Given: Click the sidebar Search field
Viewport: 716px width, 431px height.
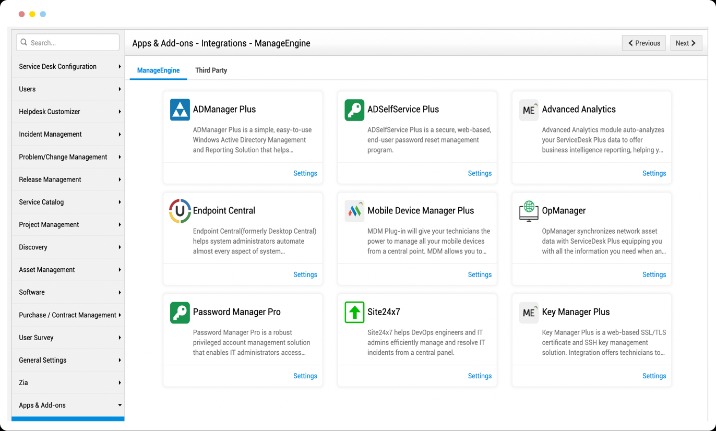Looking at the screenshot, I should pyautogui.click(x=70, y=43).
